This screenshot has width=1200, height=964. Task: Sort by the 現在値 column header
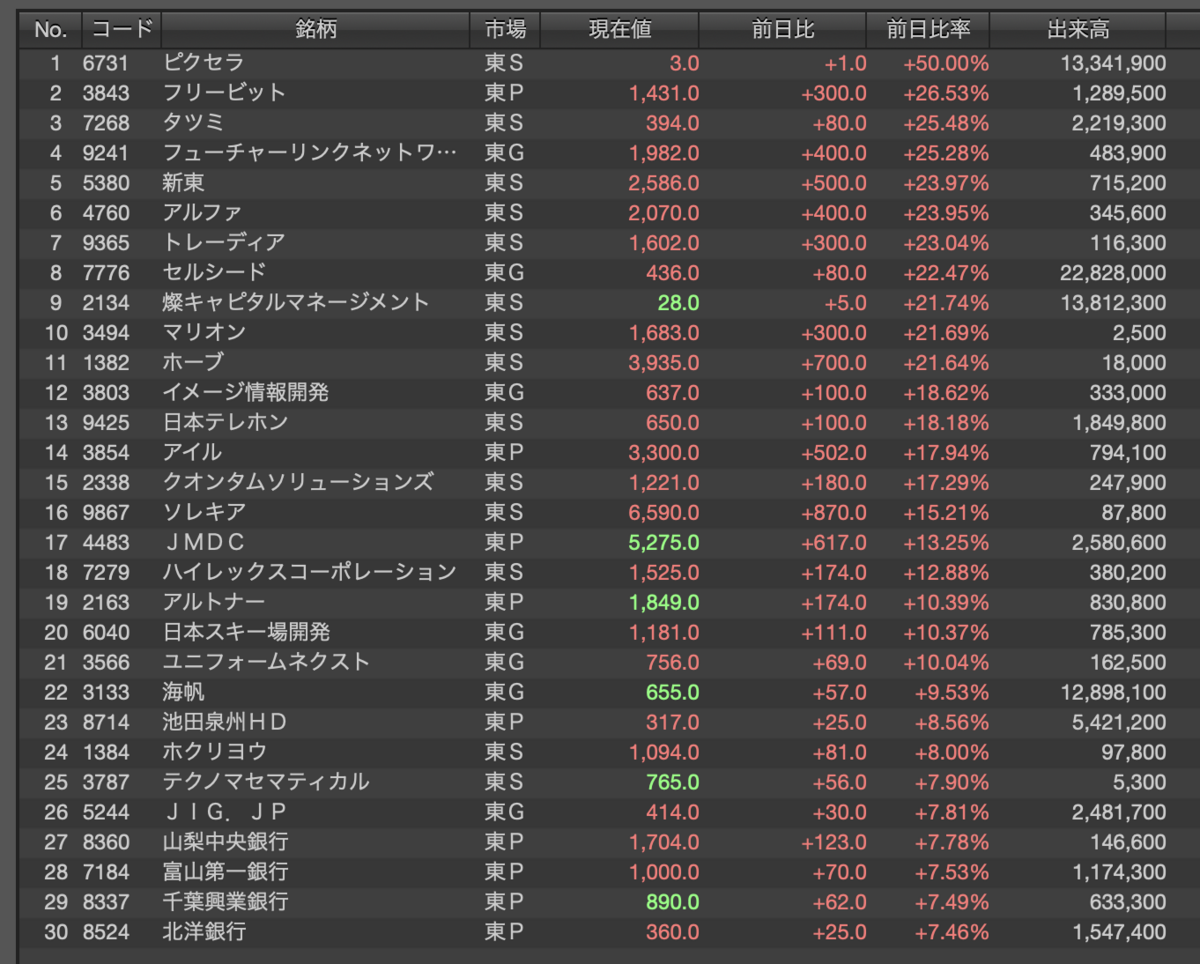click(x=620, y=30)
